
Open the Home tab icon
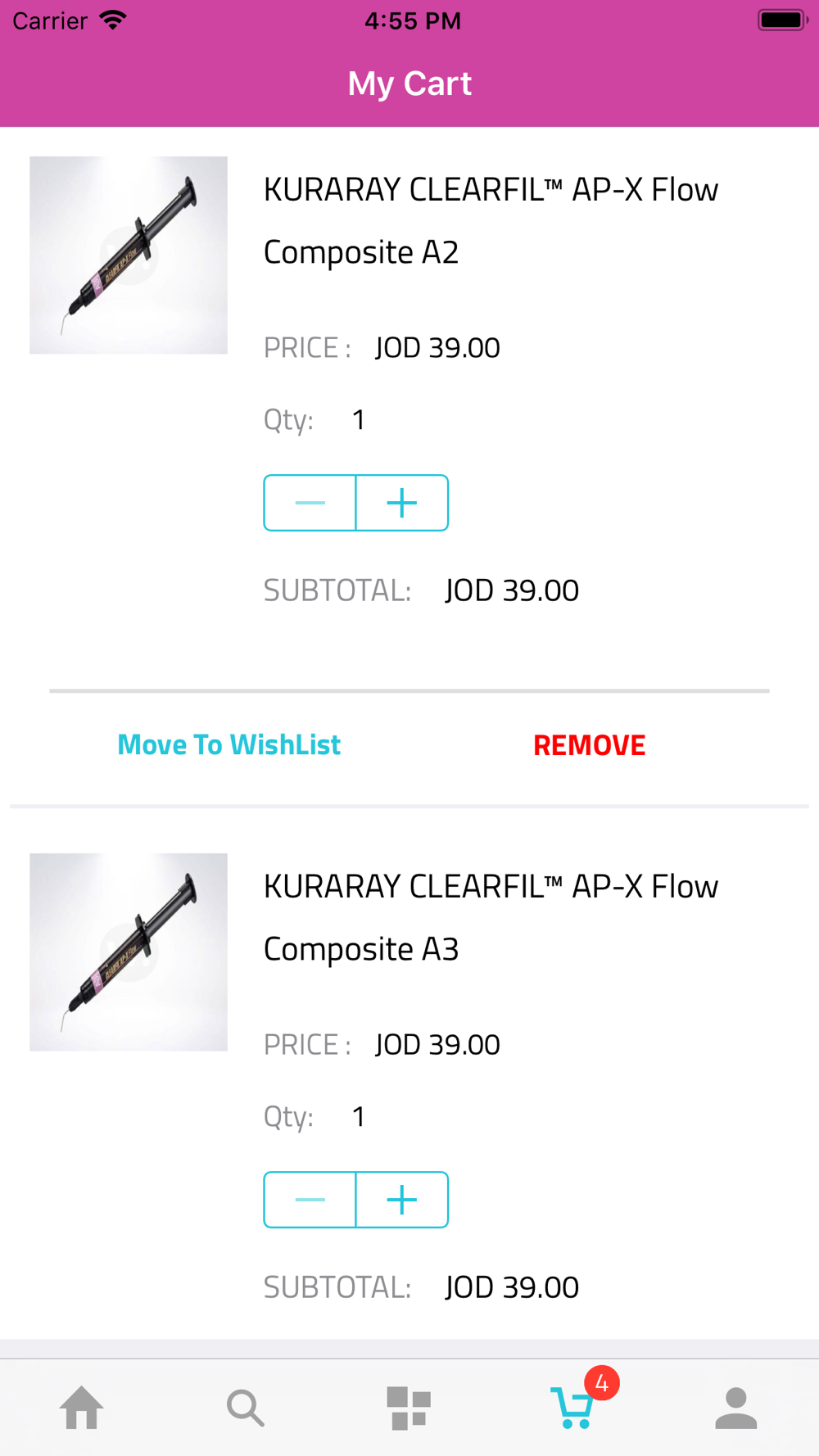click(82, 1408)
